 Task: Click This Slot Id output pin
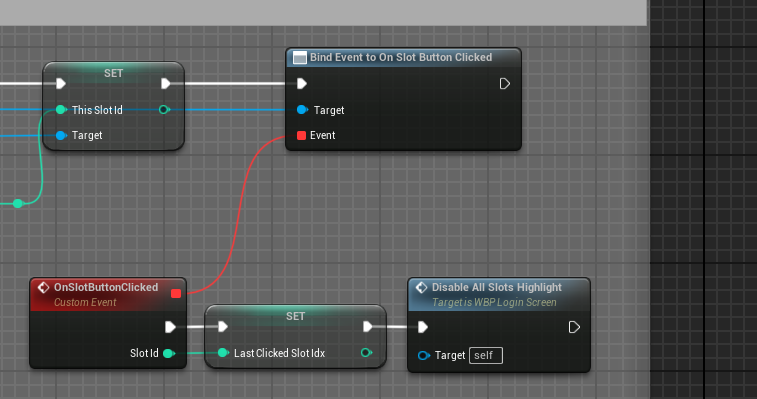click(x=165, y=110)
